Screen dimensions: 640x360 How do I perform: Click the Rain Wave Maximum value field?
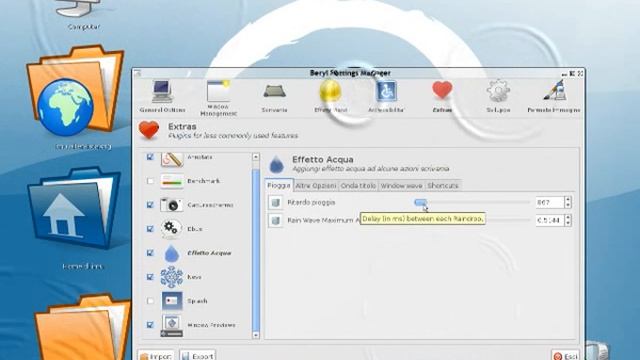[x=550, y=220]
